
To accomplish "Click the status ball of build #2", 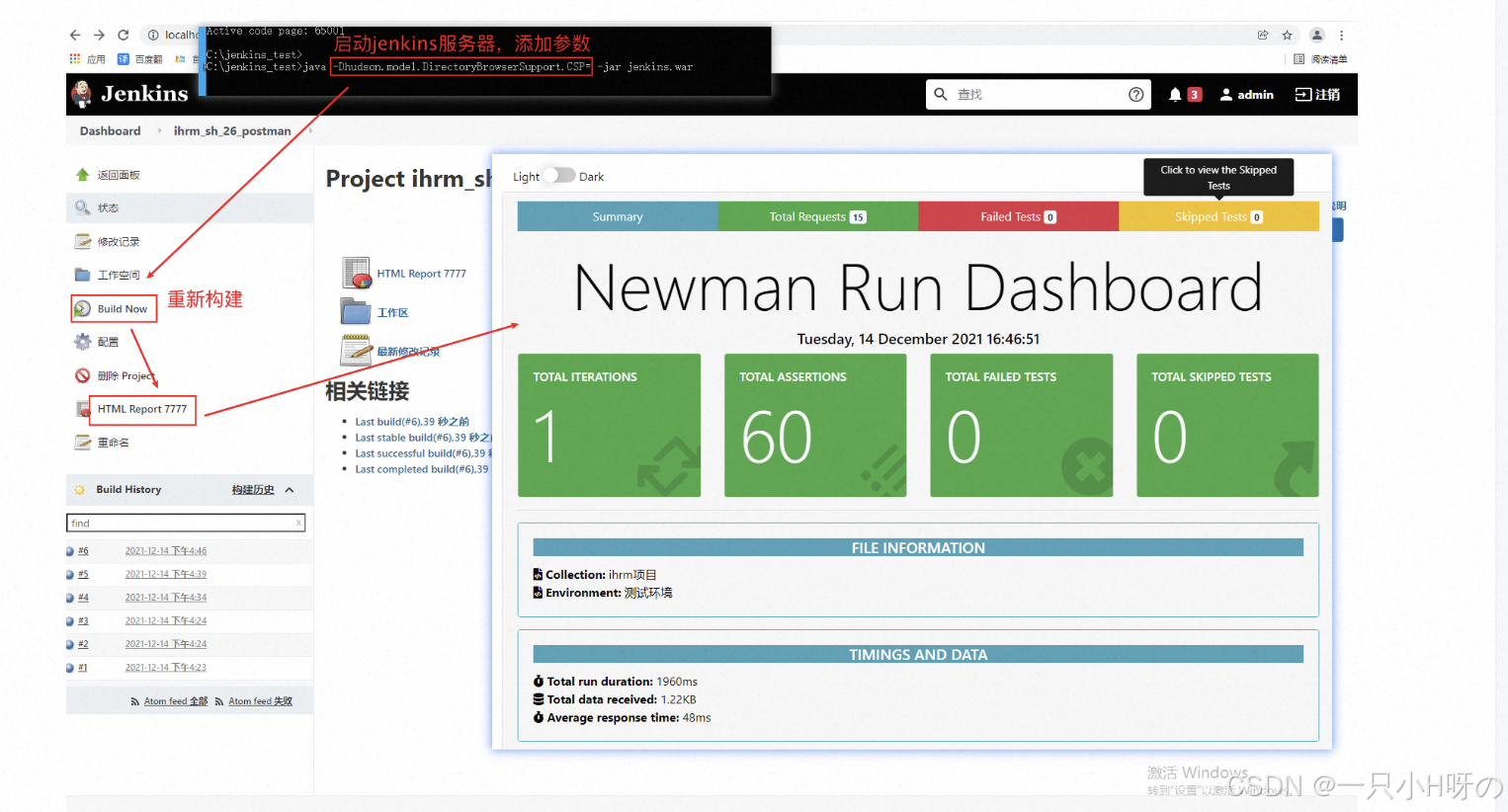I will click(70, 644).
